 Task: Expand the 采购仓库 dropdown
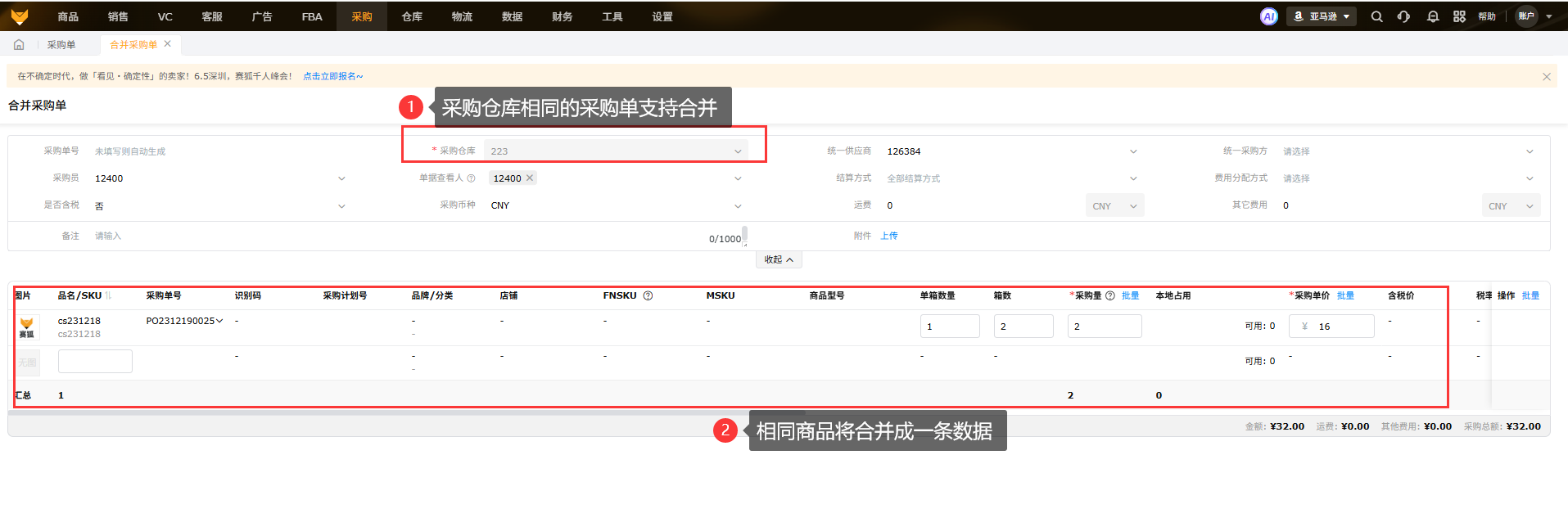click(737, 151)
